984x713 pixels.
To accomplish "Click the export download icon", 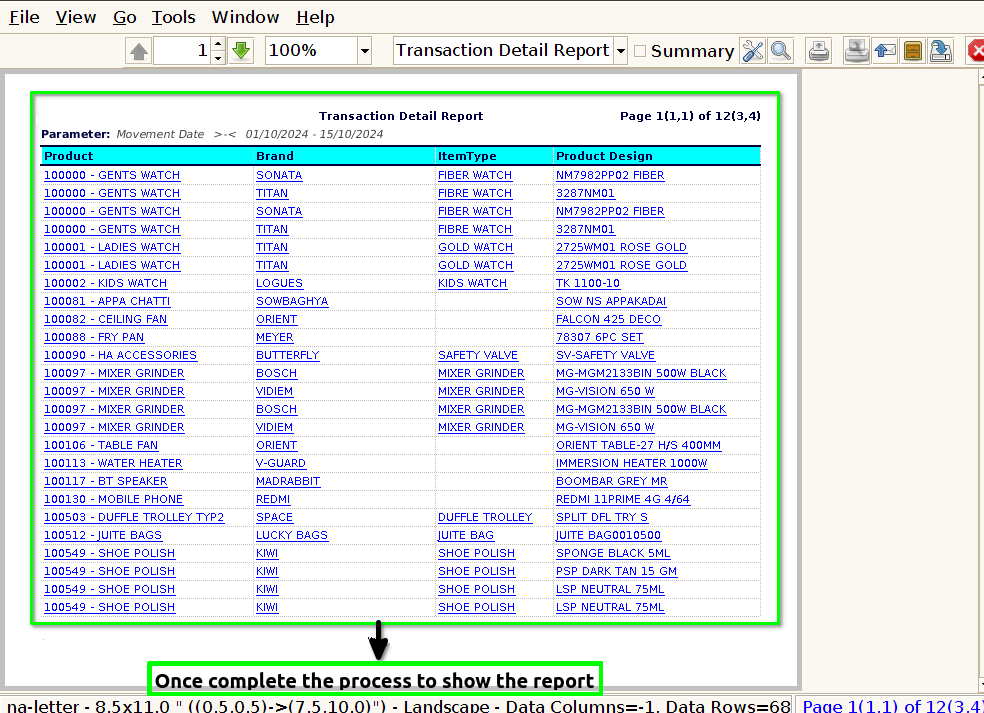I will (x=941, y=51).
